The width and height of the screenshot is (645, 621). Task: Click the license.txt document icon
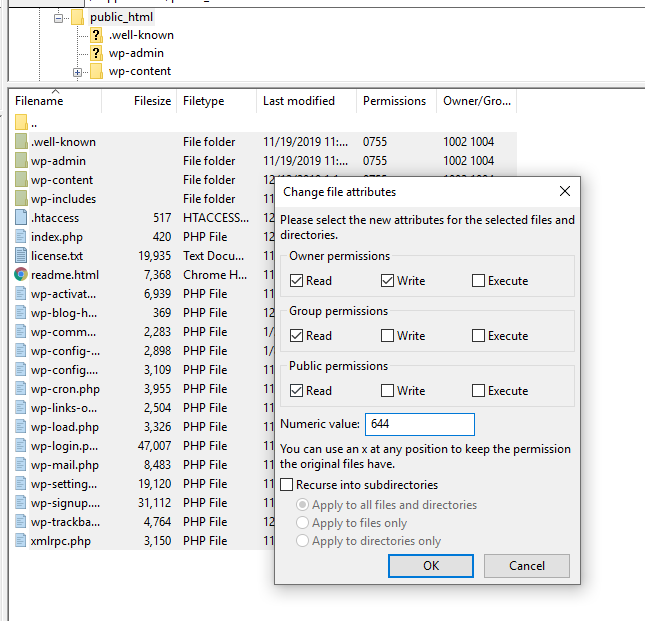click(22, 256)
